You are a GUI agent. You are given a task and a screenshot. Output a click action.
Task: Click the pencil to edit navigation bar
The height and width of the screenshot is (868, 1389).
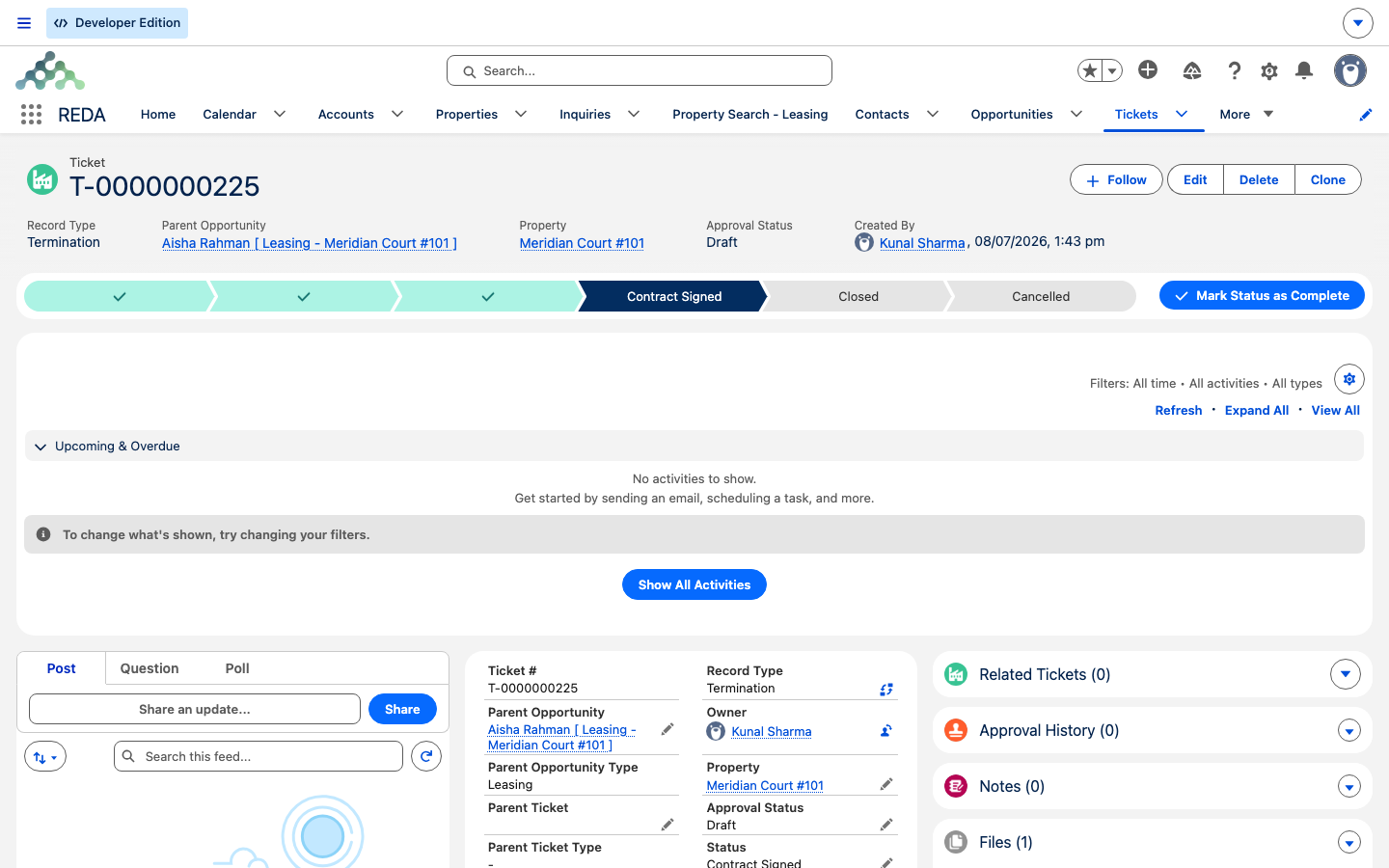click(1366, 115)
